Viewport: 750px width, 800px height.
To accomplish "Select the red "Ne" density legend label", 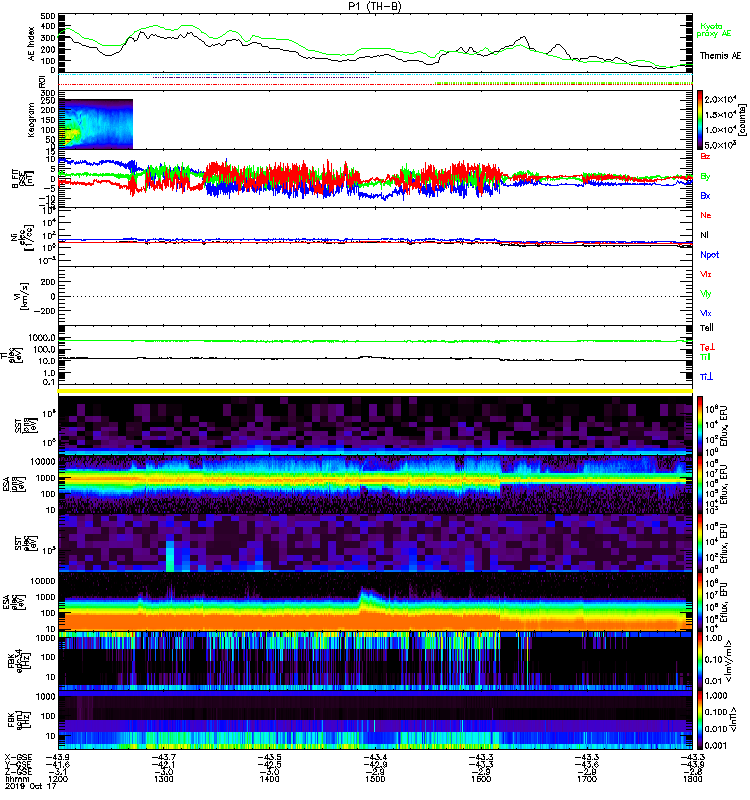I will 705,215.
